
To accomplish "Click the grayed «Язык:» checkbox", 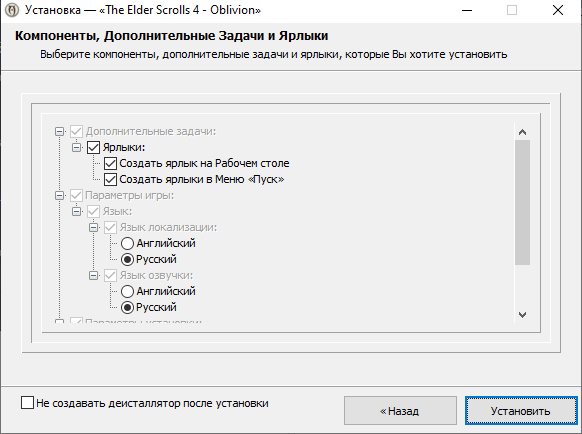I will coord(93,212).
